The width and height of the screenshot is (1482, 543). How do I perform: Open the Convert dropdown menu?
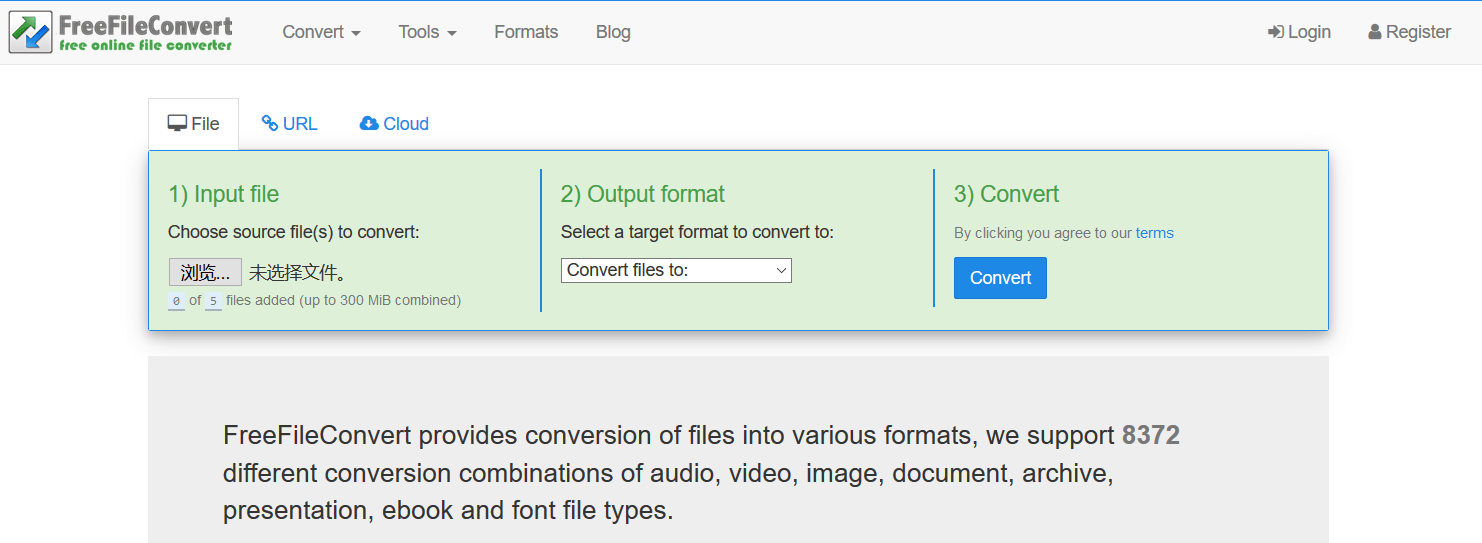[x=321, y=32]
